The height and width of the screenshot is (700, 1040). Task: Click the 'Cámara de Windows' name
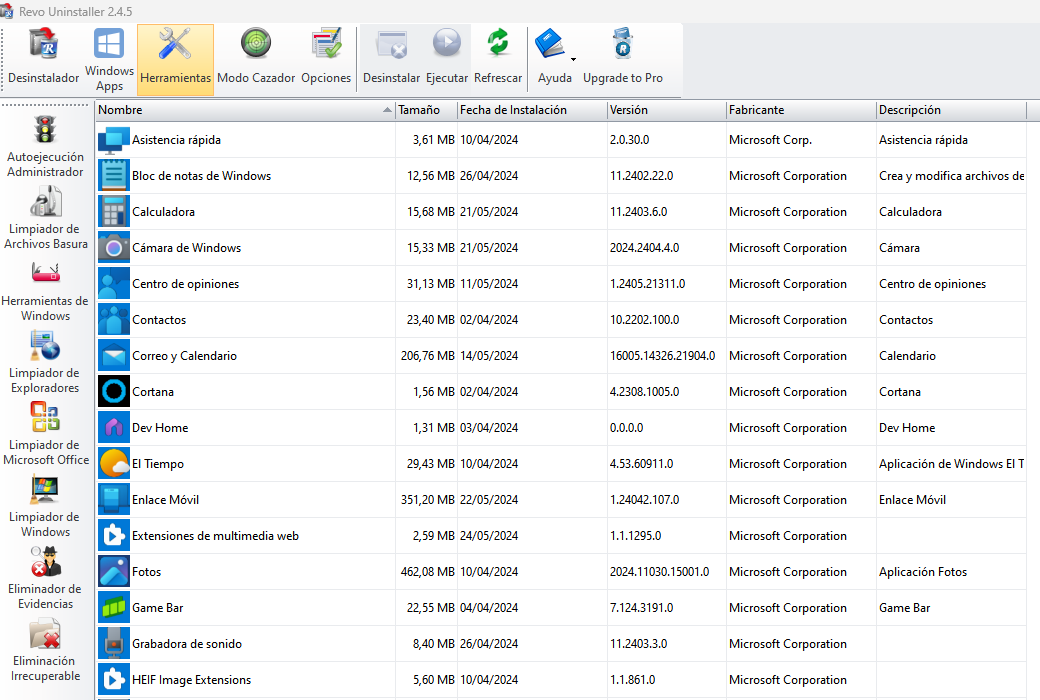[x=186, y=247]
